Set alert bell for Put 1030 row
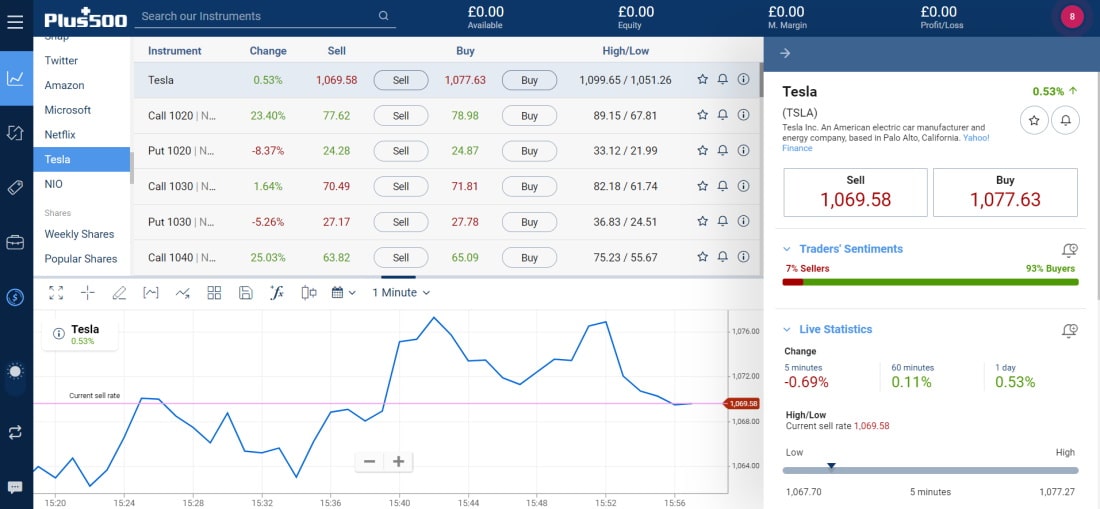The image size is (1100, 509). 723,221
